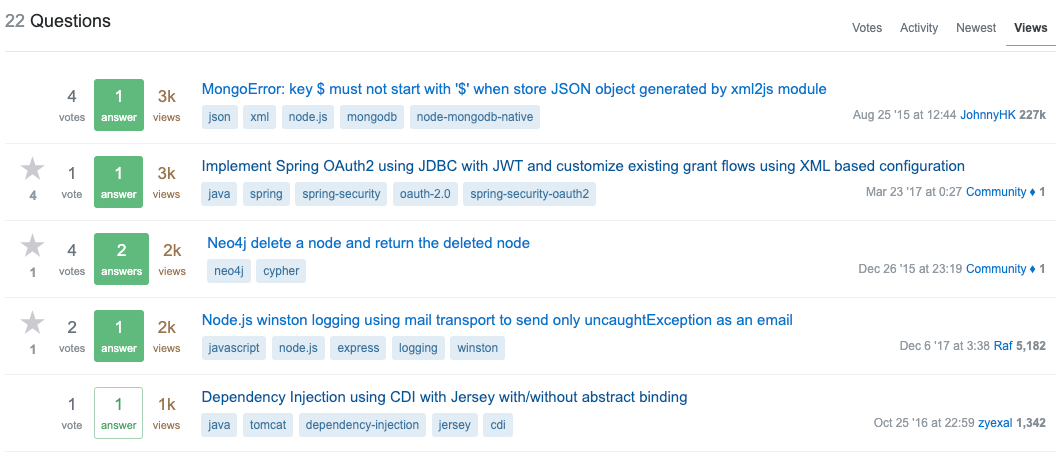Select the Newest sorting tab
The width and height of the screenshot is (1062, 452).
point(976,28)
